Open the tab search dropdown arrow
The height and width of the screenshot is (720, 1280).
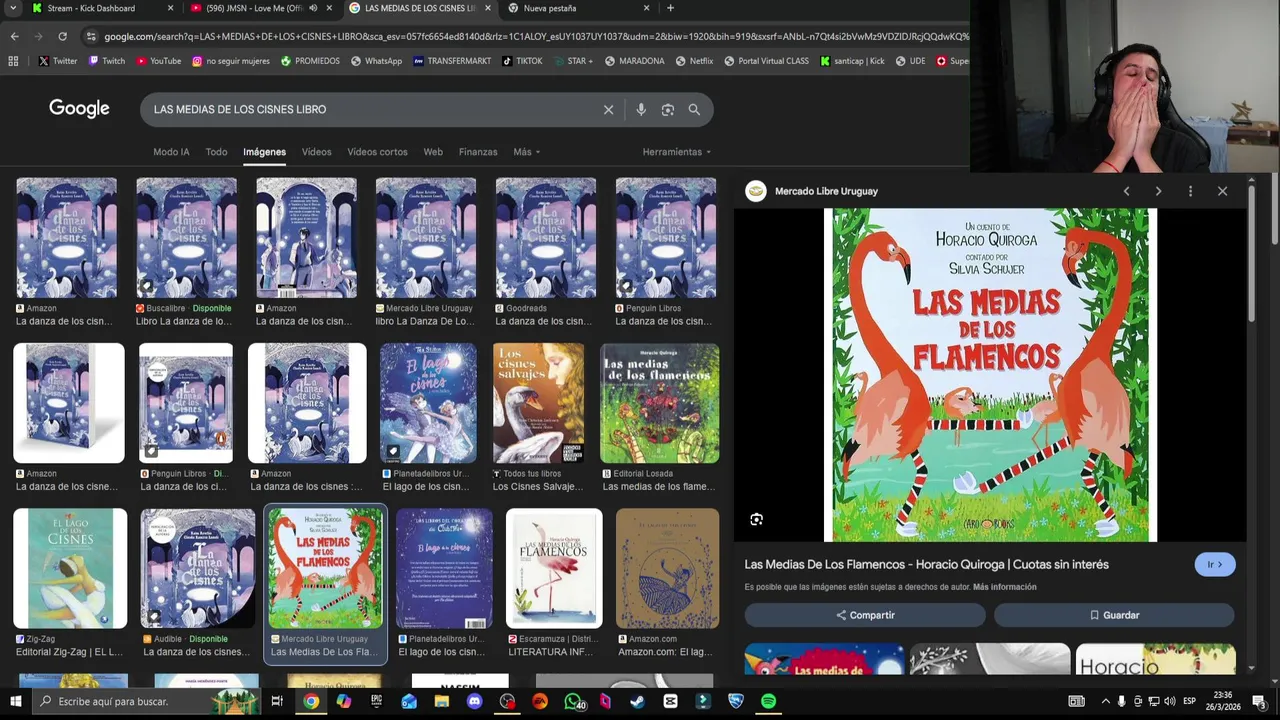(14, 8)
